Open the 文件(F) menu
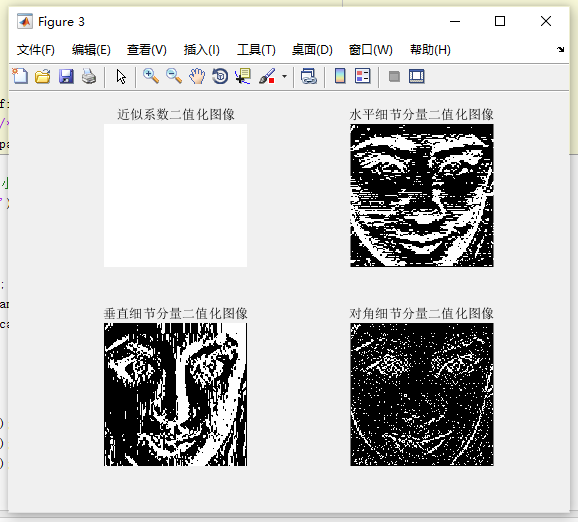Viewport: 578px width, 522px height. [35, 50]
